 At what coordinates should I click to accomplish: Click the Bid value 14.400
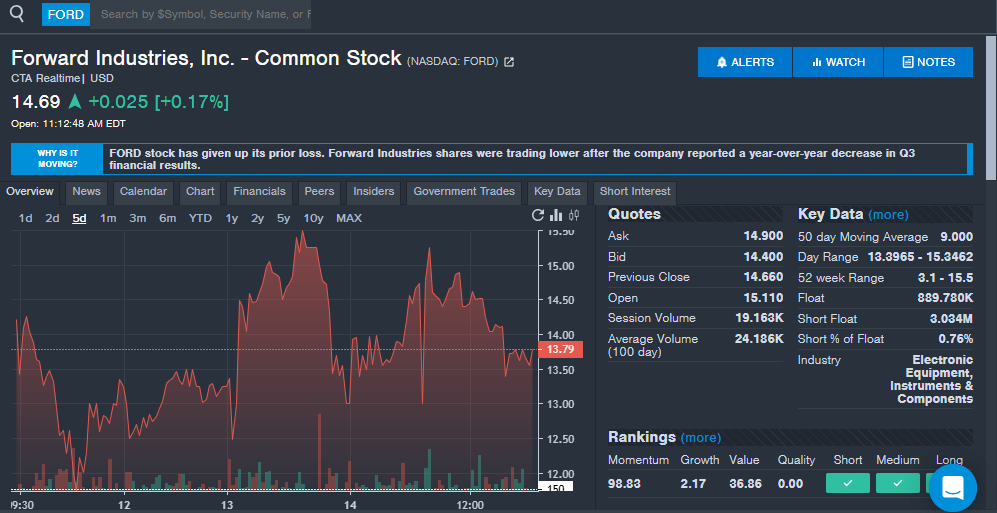point(763,257)
